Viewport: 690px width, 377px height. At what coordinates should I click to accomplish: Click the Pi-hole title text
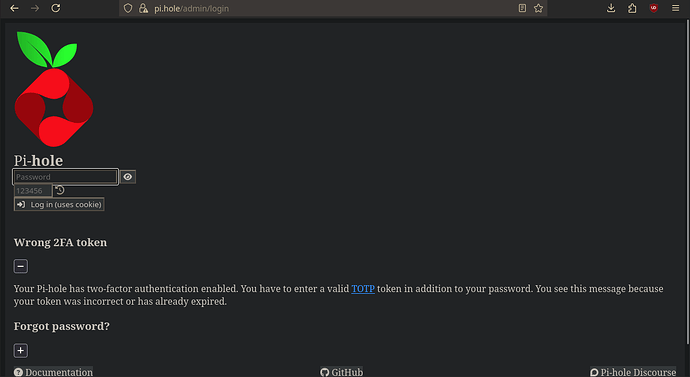click(x=38, y=161)
